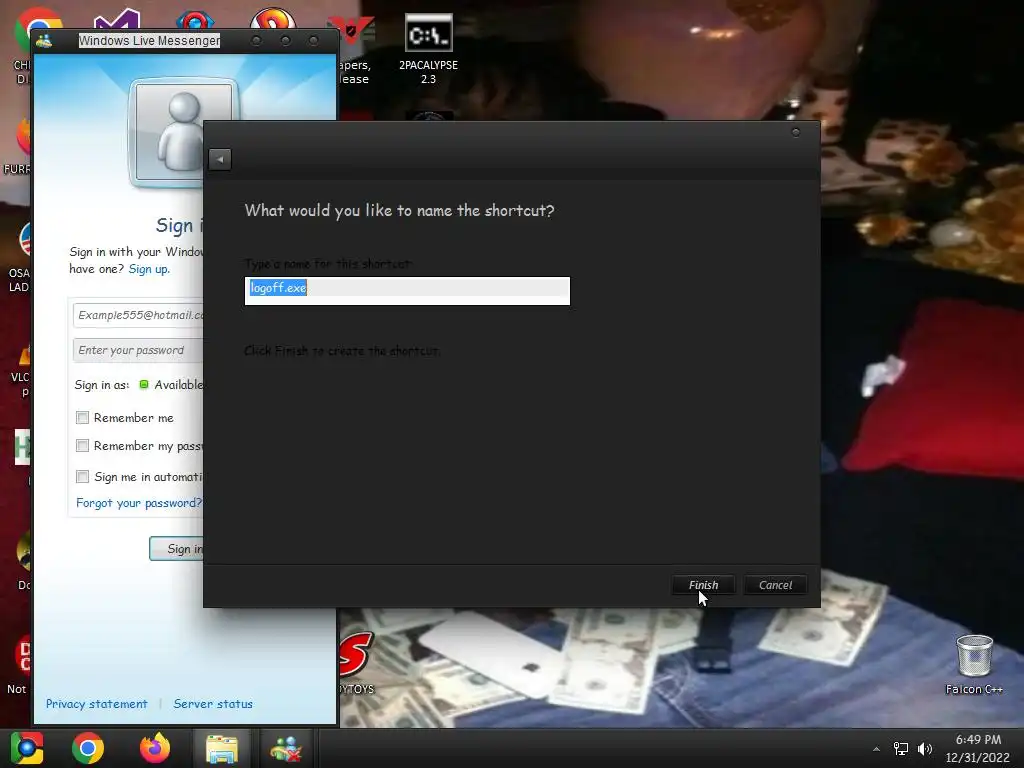
Task: Click the Windows Live Messenger title bar icon
Action: pyautogui.click(x=44, y=40)
